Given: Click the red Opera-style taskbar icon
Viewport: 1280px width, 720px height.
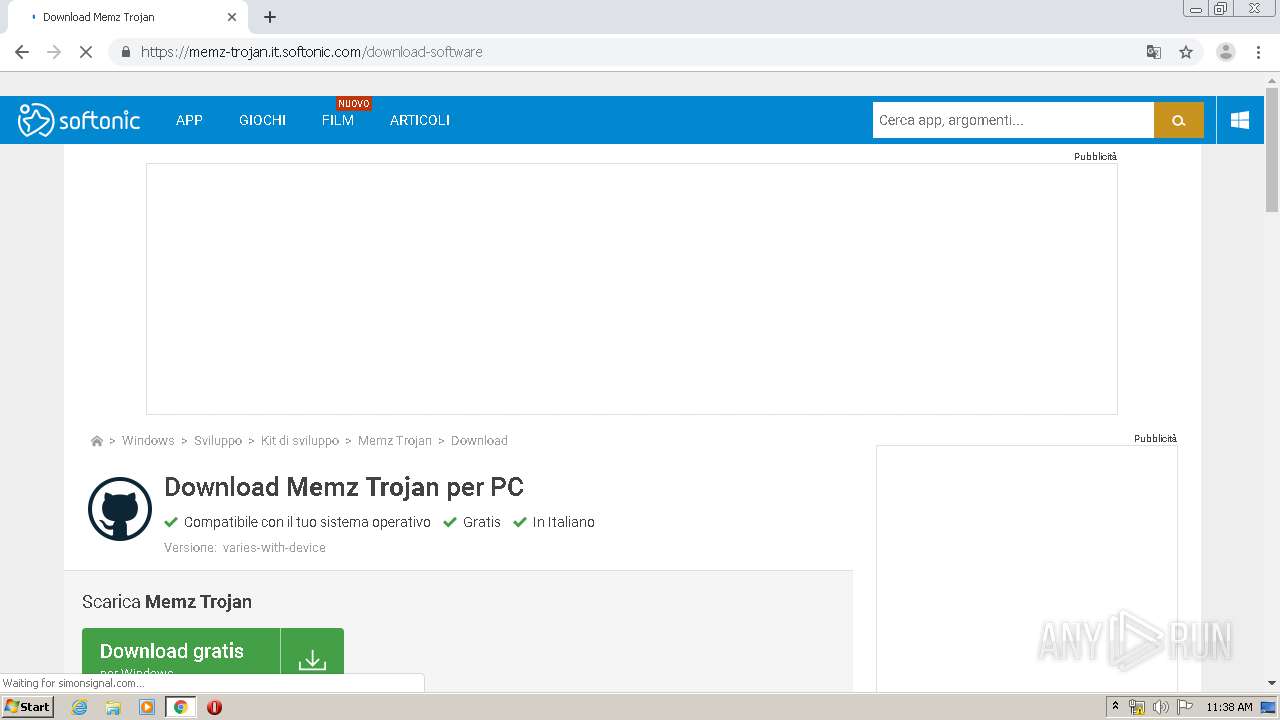Looking at the screenshot, I should (214, 707).
